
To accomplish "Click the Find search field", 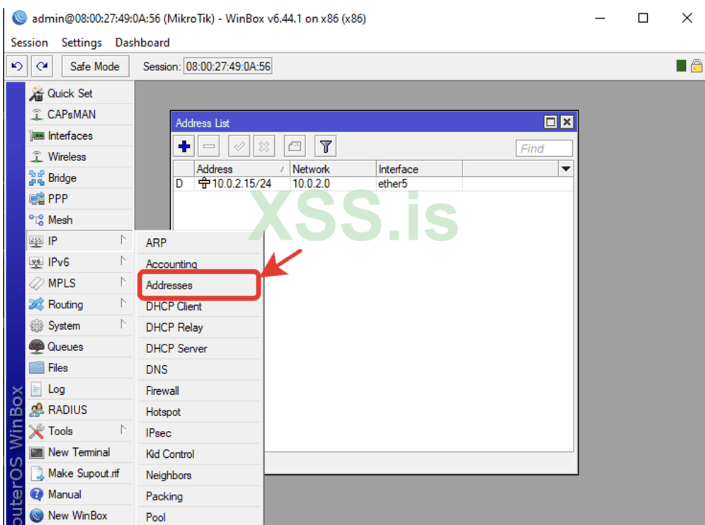I will [544, 148].
